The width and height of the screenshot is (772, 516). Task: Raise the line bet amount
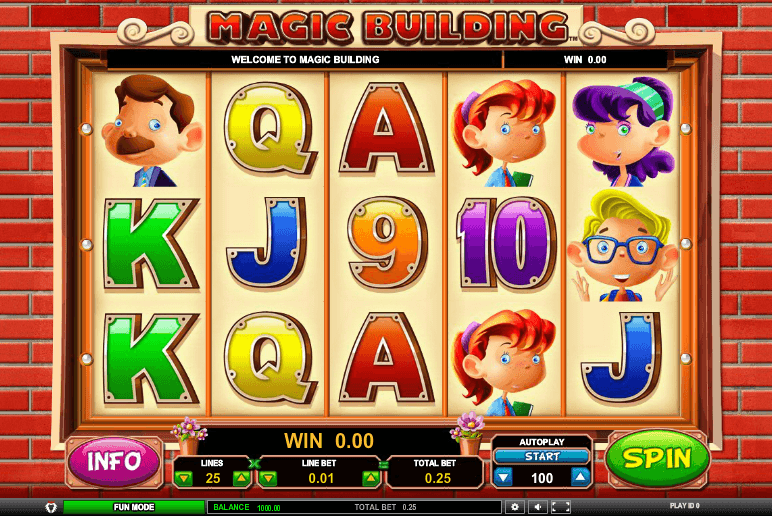[370, 478]
